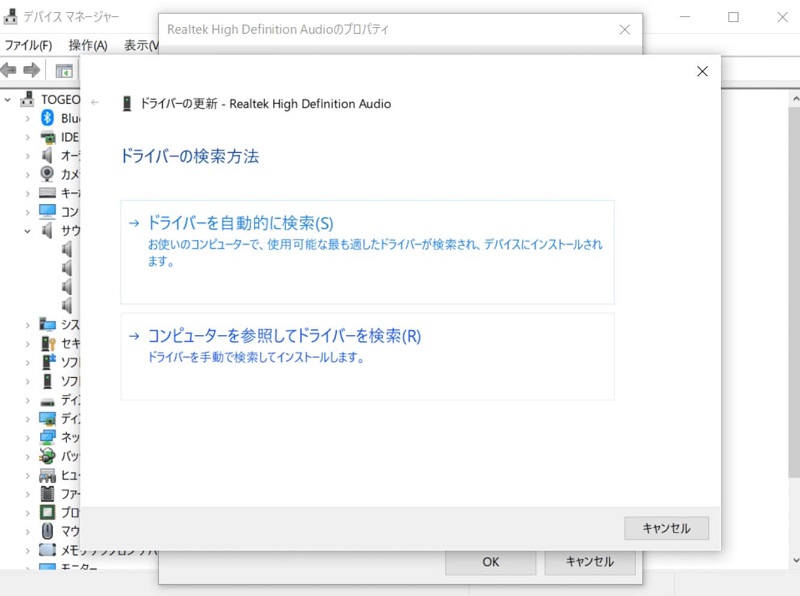
Task: Close the Realtek High Definition Audio properties
Action: 624,30
